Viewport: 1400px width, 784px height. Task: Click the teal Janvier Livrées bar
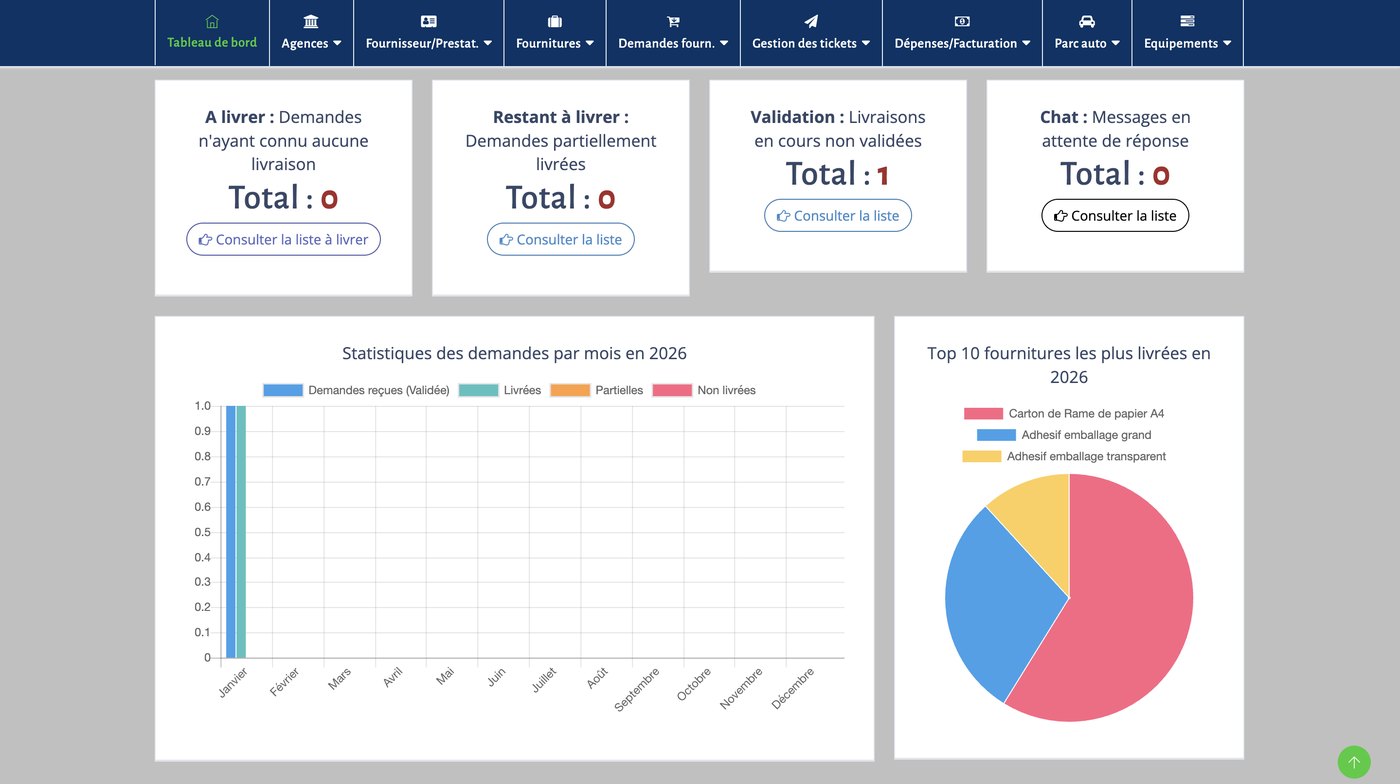[241, 532]
